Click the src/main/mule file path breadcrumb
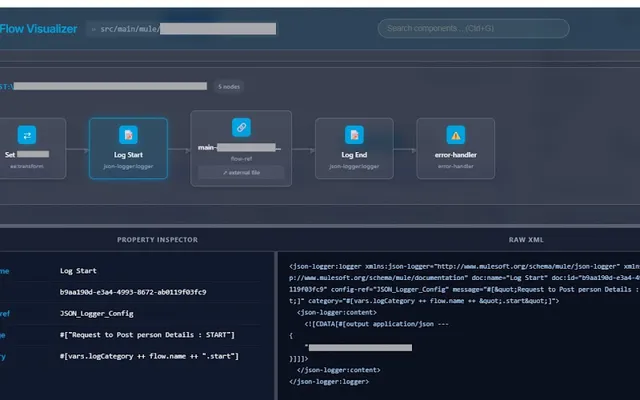This screenshot has height=400, width=640. click(183, 29)
